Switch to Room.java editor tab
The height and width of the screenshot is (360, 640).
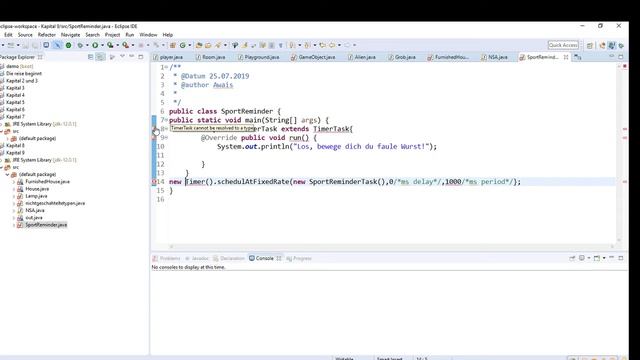[x=211, y=57]
